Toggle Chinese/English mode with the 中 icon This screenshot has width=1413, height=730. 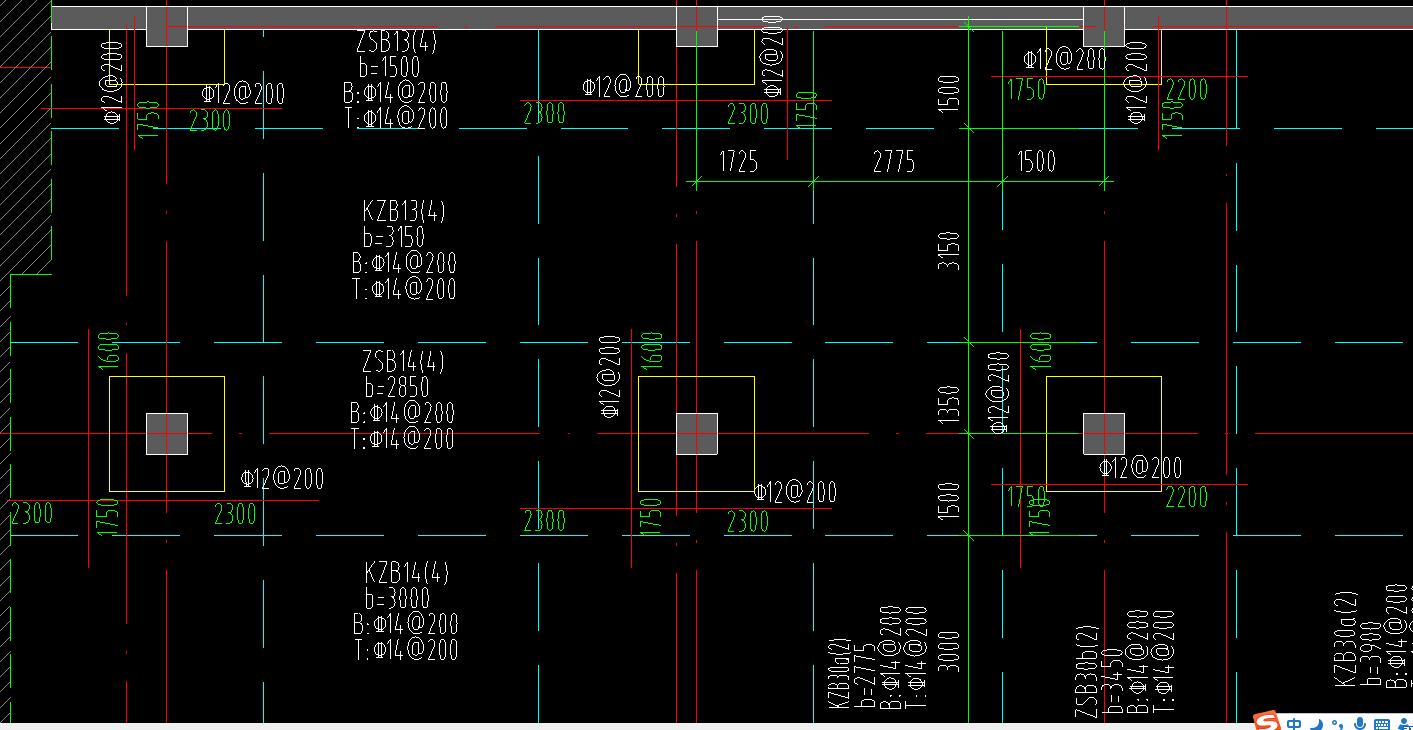(1294, 723)
